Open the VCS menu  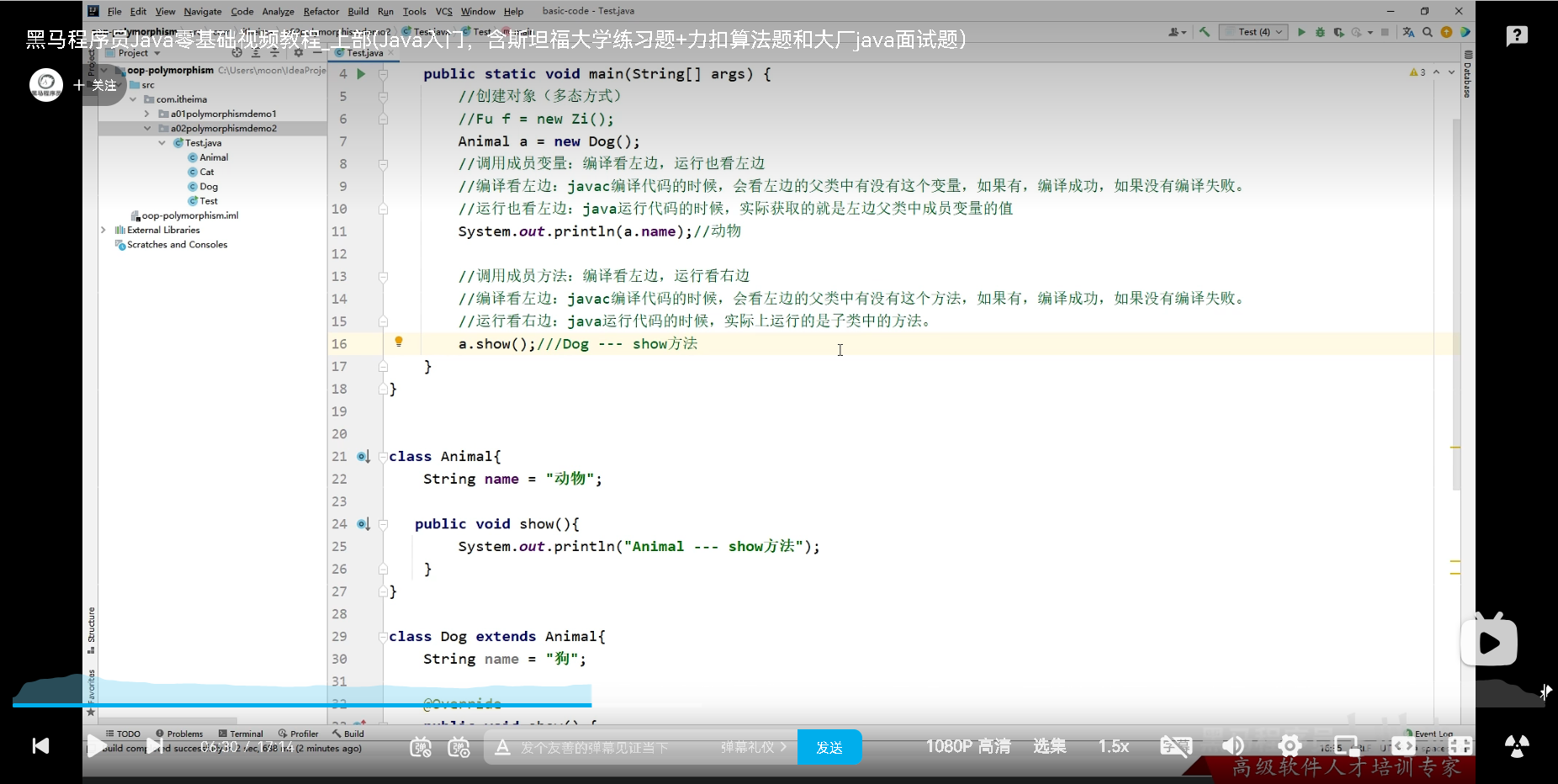coord(444,12)
